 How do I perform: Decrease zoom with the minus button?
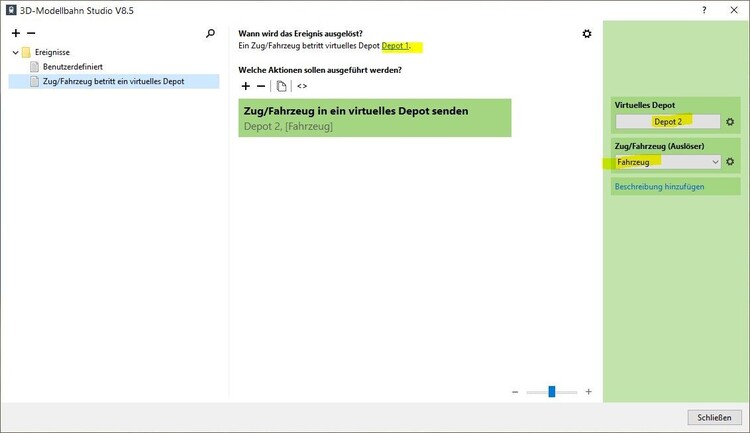[515, 392]
